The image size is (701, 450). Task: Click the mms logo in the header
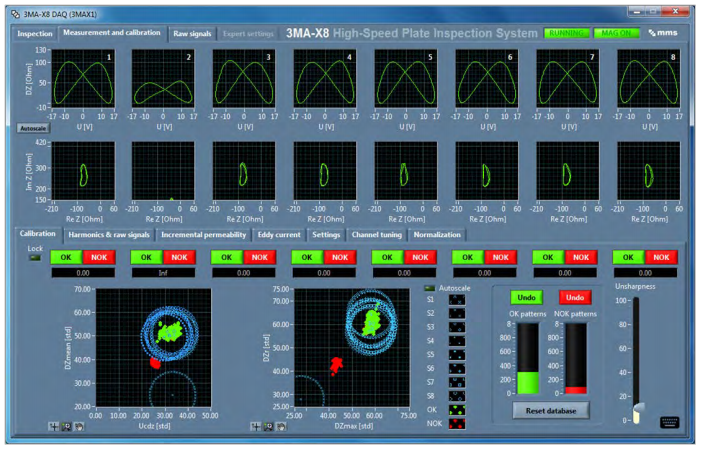pos(663,33)
